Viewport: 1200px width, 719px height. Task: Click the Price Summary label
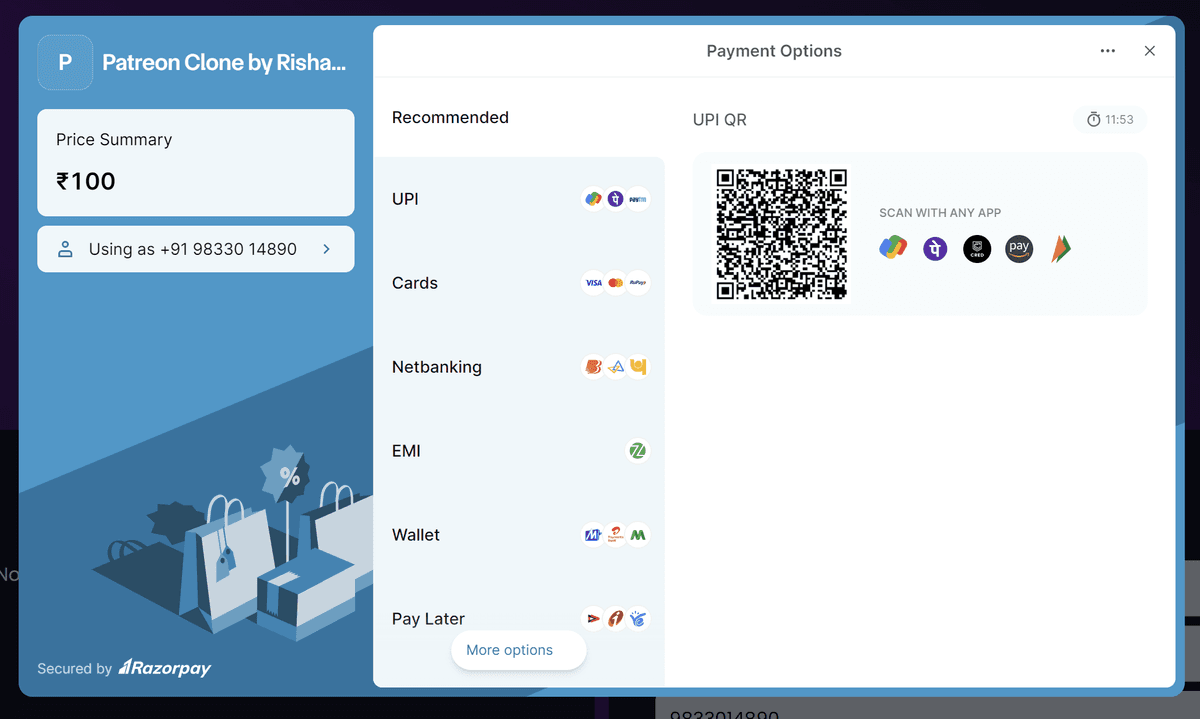click(x=114, y=140)
